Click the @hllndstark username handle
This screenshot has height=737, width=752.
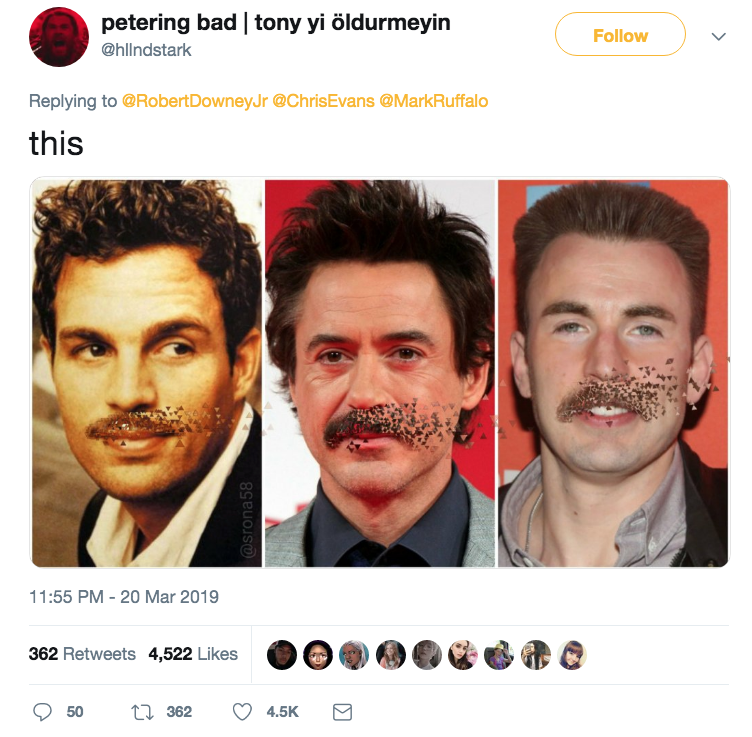click(x=147, y=50)
